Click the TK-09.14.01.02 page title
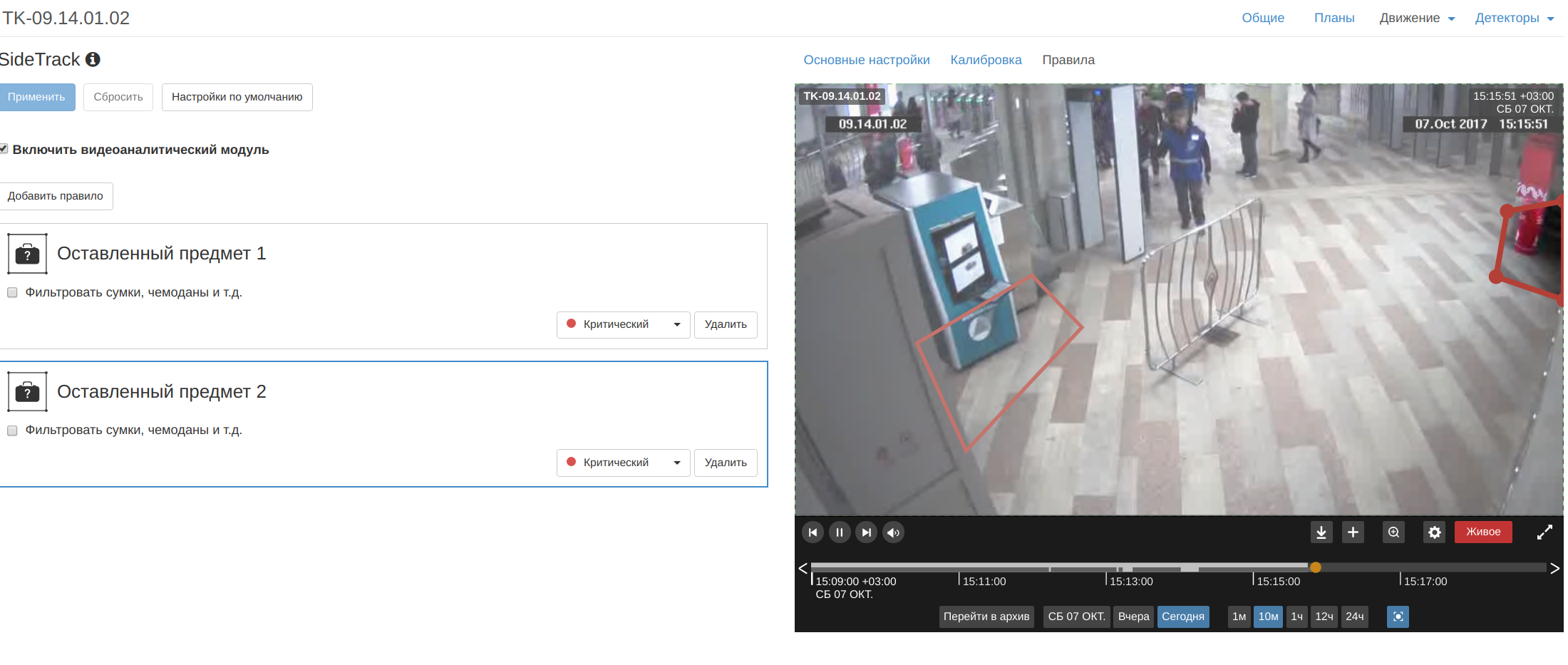The image size is (1568, 665). pyautogui.click(x=66, y=18)
